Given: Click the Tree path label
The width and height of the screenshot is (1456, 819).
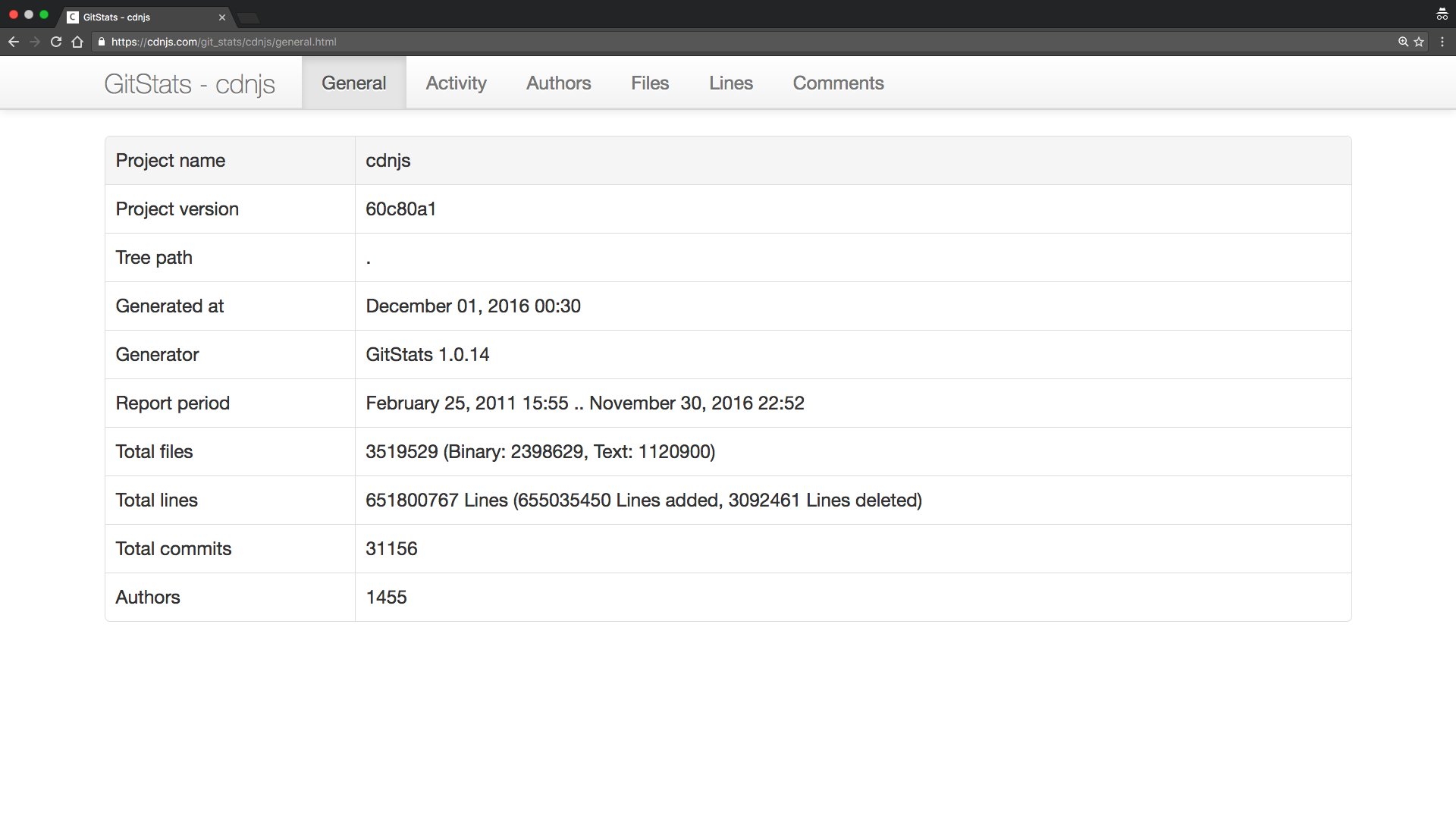Looking at the screenshot, I should pos(154,258).
